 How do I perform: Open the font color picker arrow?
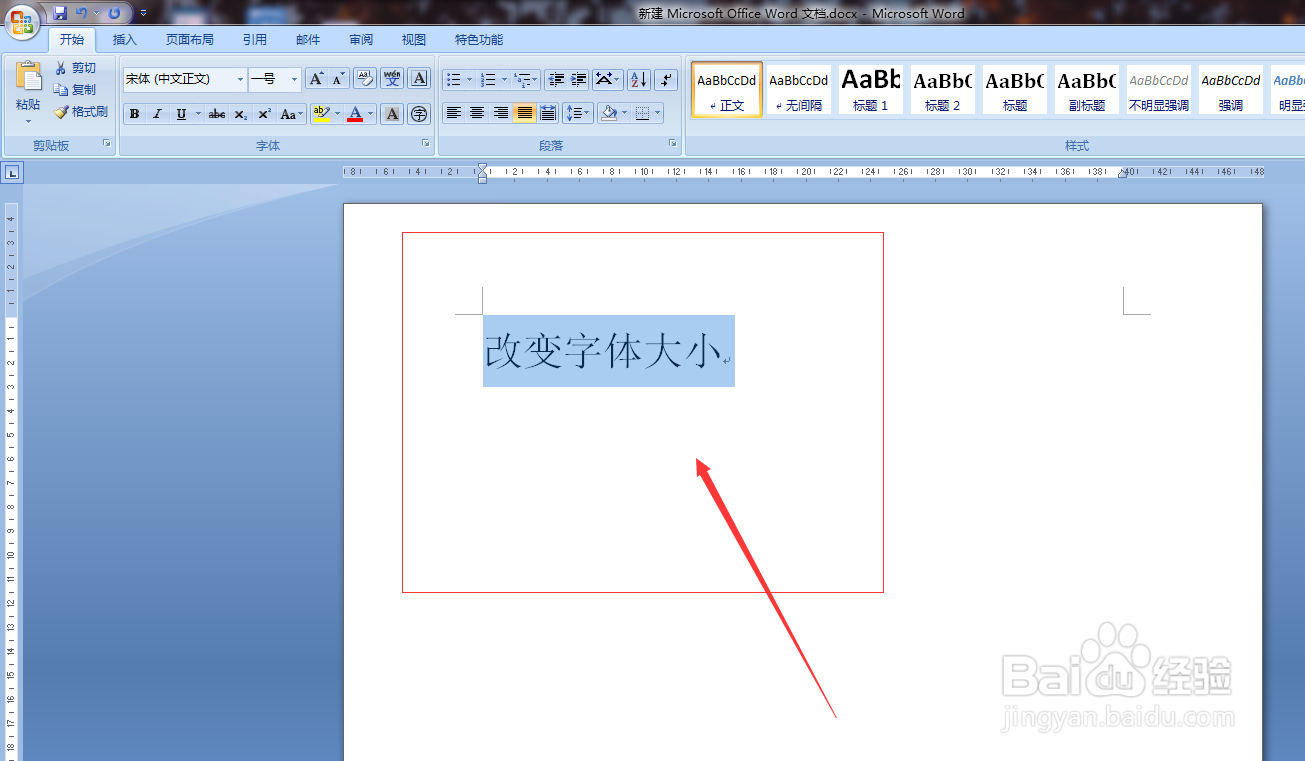(370, 115)
